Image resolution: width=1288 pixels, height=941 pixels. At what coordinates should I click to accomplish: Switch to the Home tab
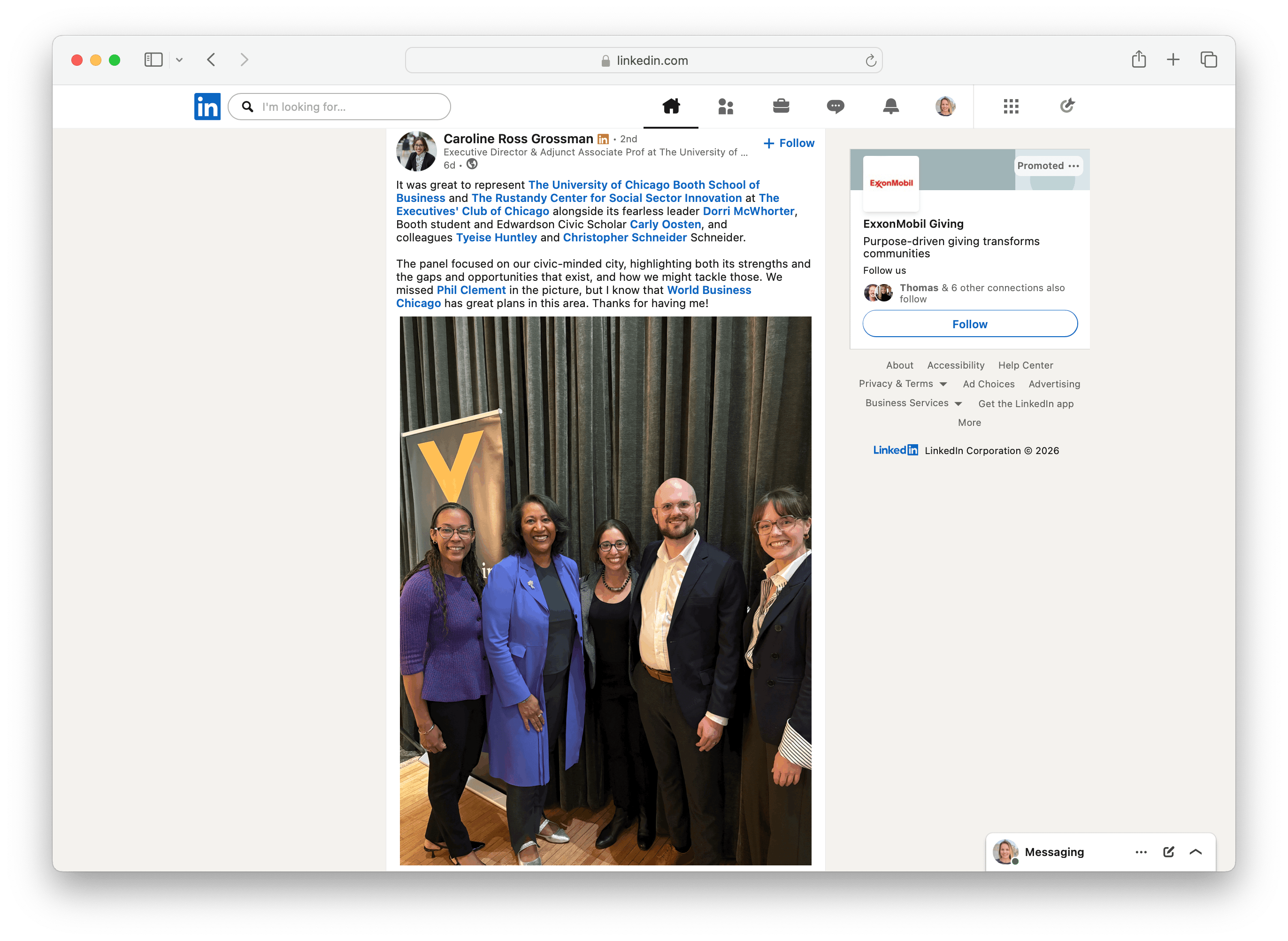point(670,106)
